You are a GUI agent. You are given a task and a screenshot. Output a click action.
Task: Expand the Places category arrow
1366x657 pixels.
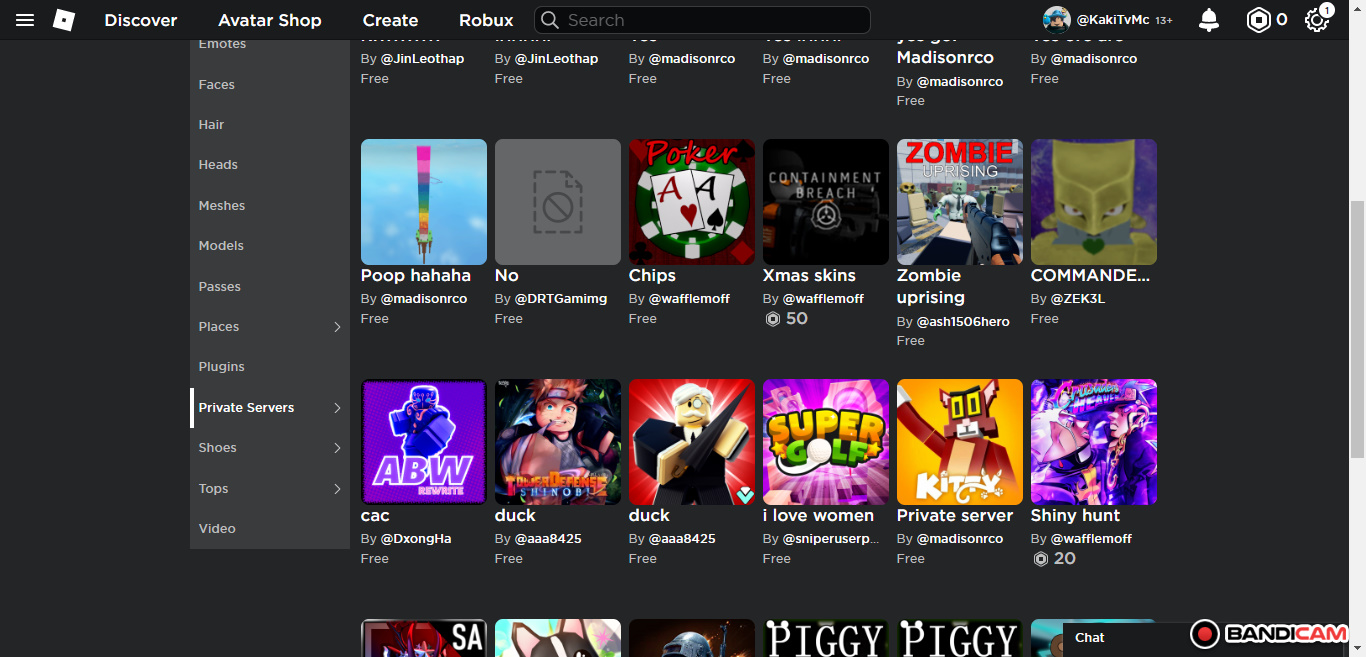click(x=337, y=327)
